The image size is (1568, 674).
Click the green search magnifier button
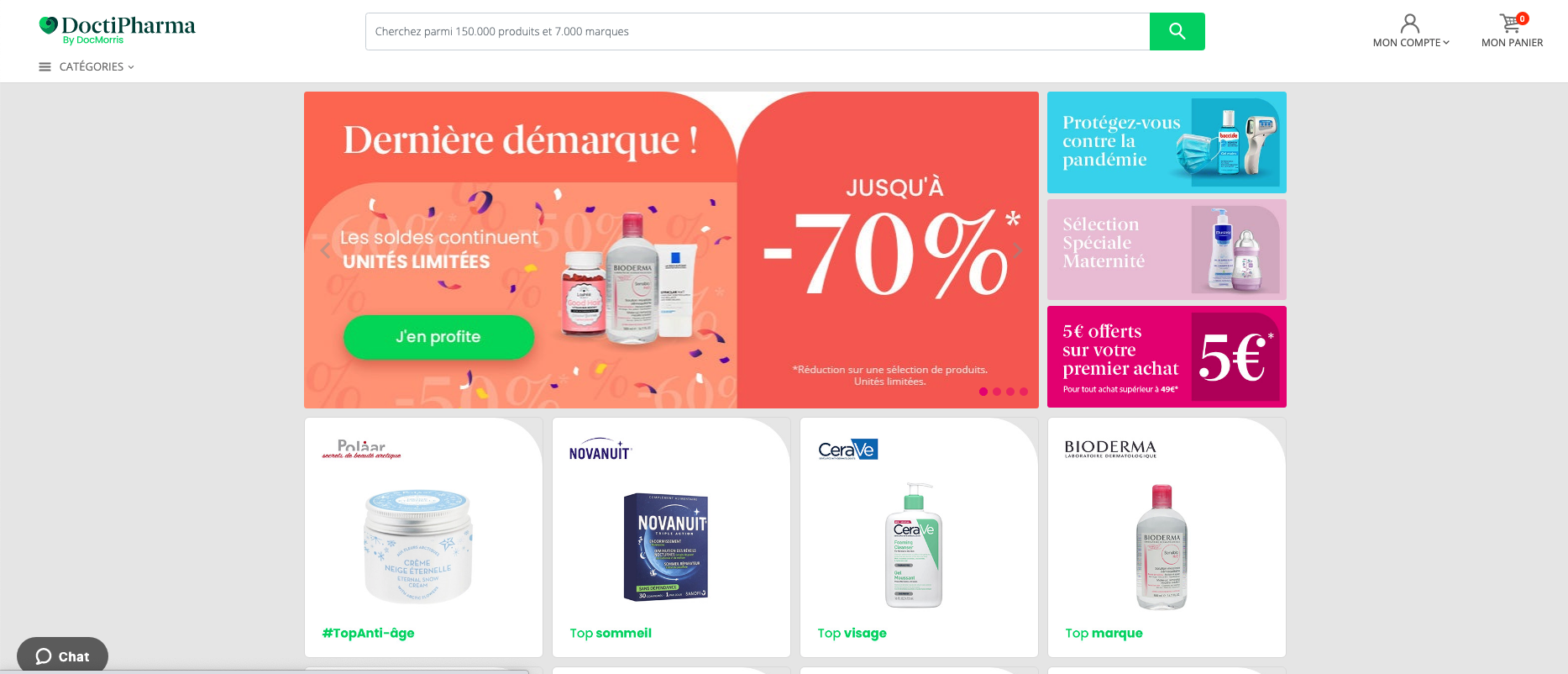tap(1177, 31)
